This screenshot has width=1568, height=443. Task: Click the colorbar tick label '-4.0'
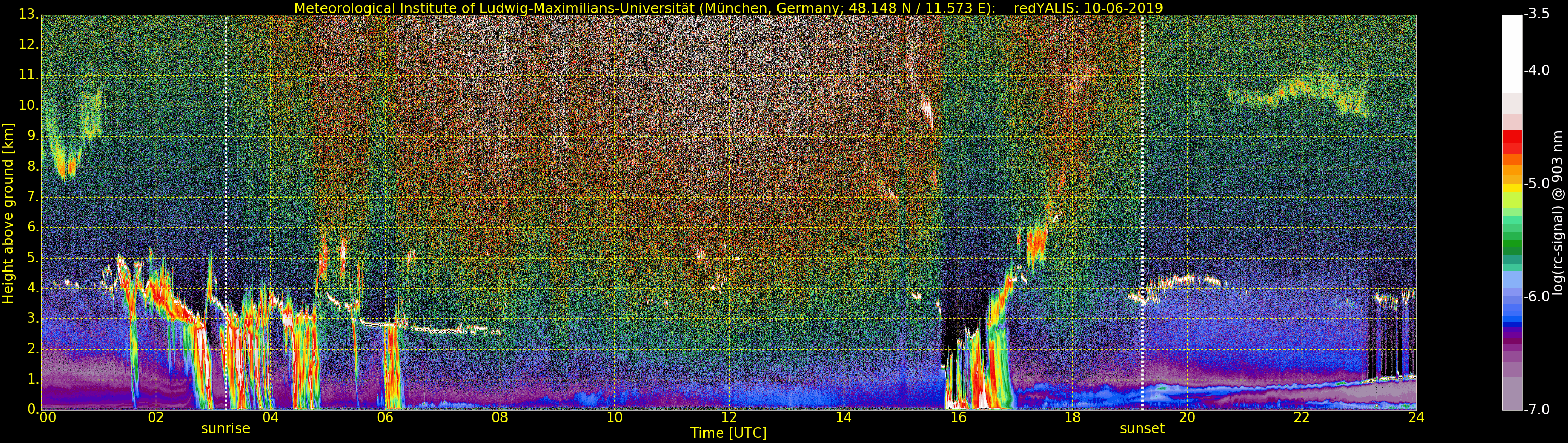click(x=1537, y=70)
